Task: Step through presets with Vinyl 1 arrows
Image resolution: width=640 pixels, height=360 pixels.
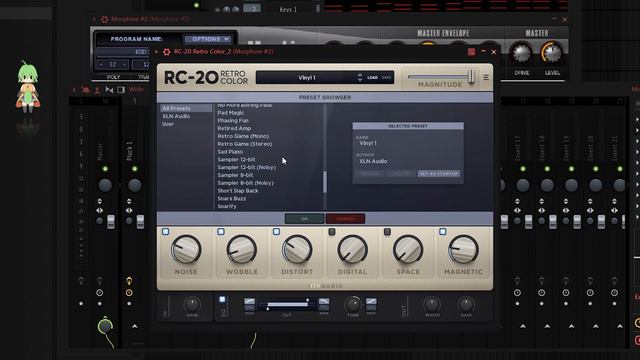Action: click(360, 77)
